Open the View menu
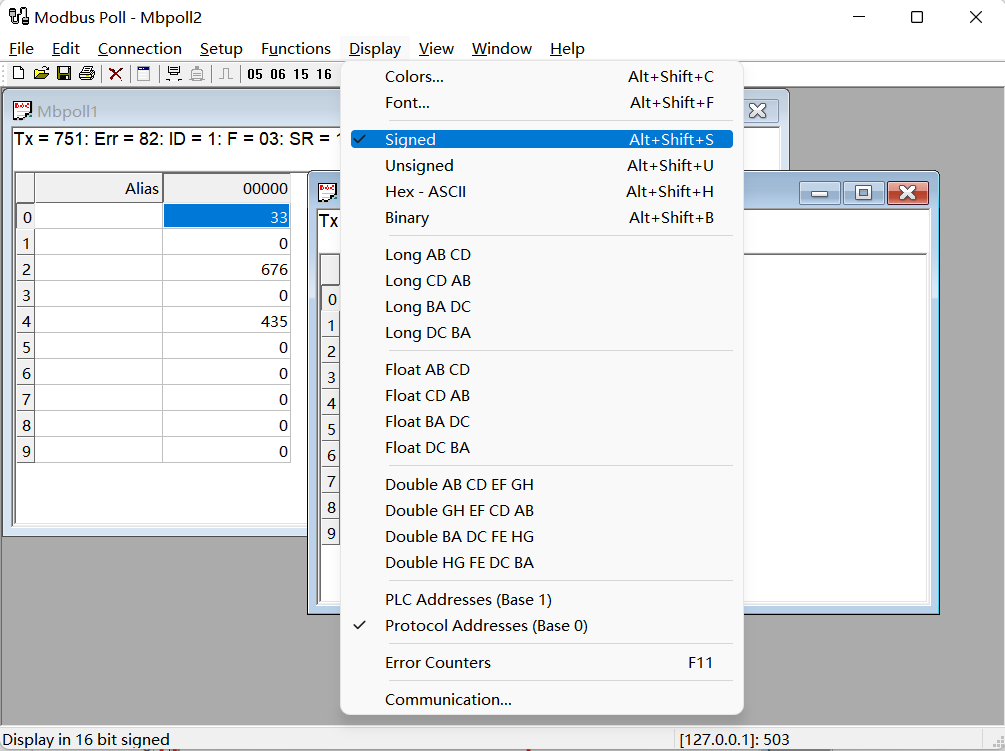The image size is (1005, 751). (x=436, y=49)
